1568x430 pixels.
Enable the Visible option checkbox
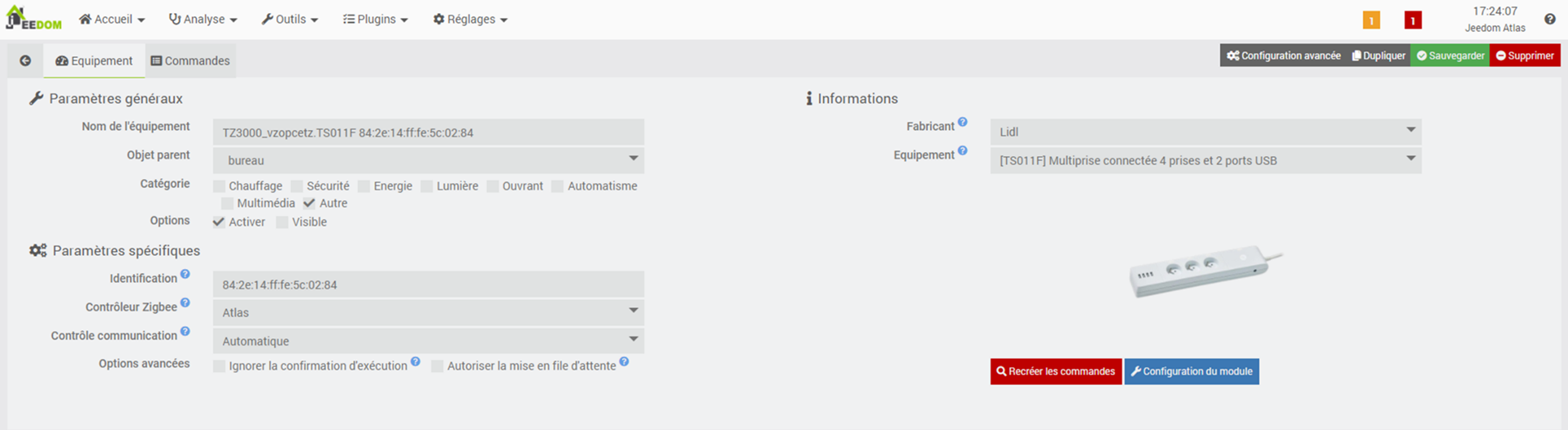coord(283,222)
